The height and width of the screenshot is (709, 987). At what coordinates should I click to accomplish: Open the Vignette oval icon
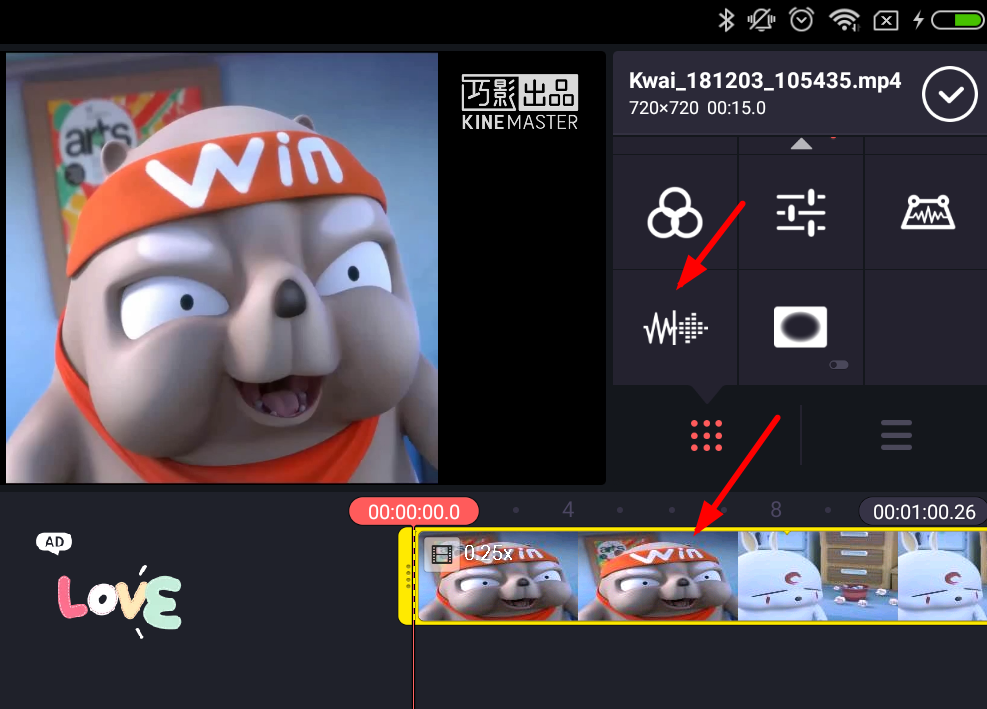pos(800,327)
